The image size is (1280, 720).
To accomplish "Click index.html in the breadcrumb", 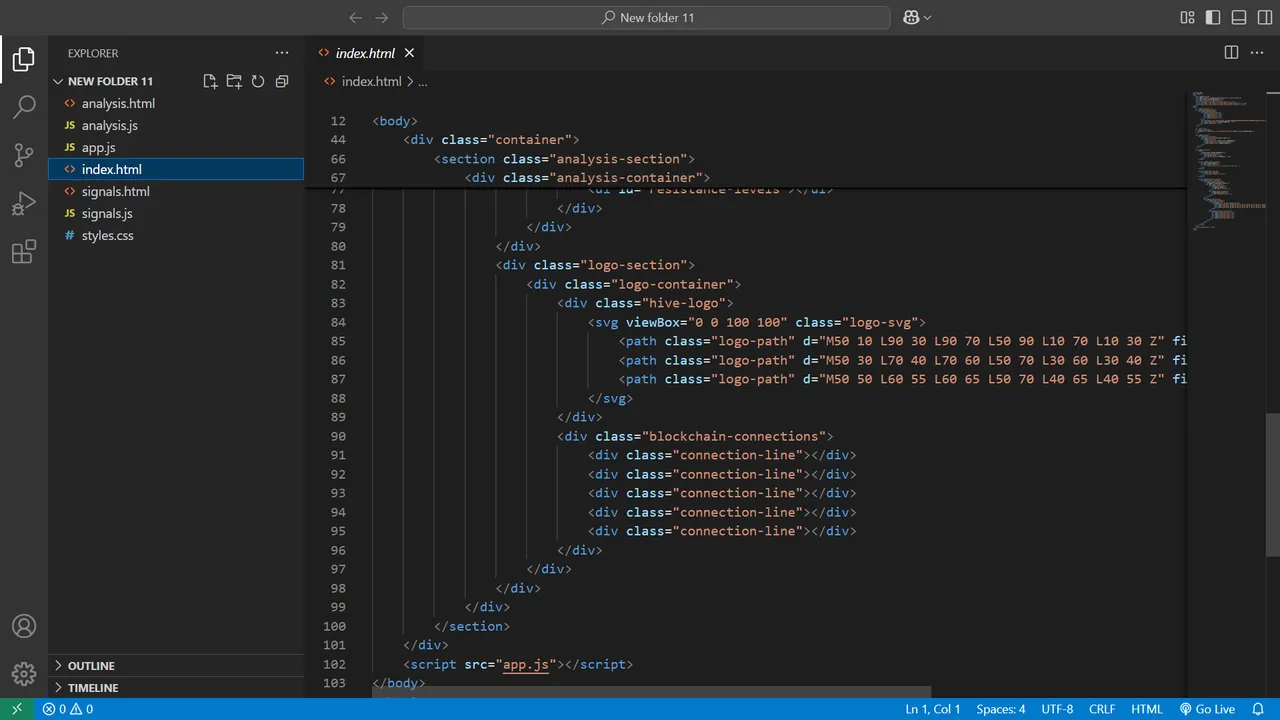I will (371, 82).
